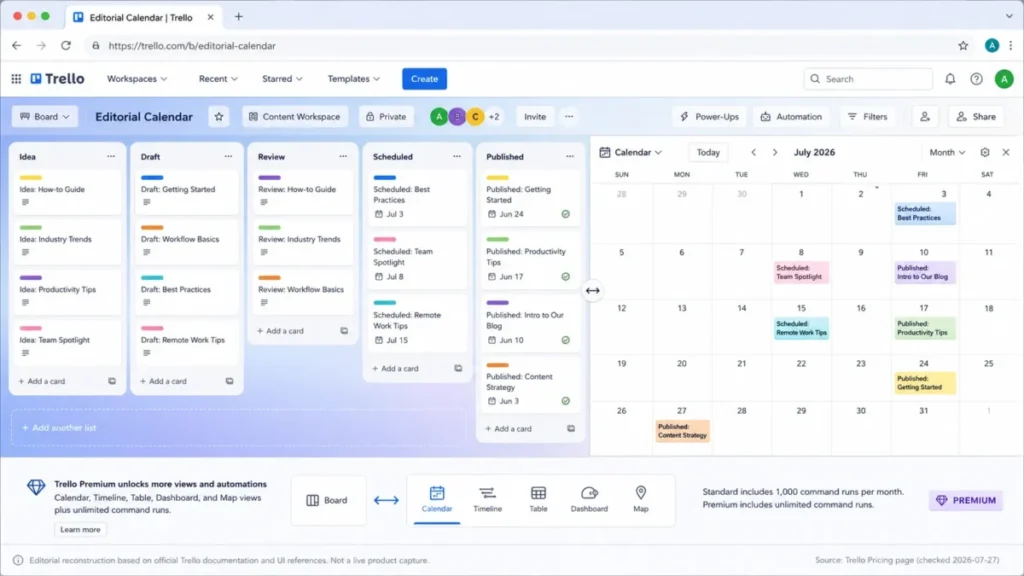
Task: Open the Calendar view dropdown
Action: [631, 152]
